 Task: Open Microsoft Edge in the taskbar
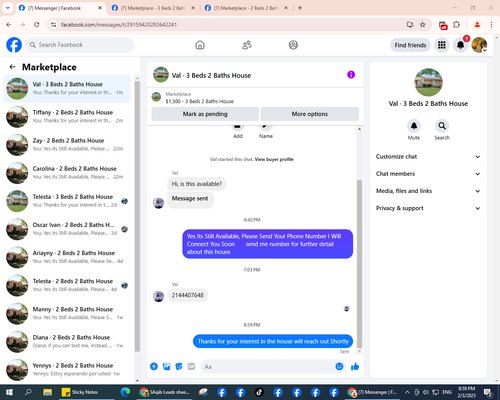[125, 392]
